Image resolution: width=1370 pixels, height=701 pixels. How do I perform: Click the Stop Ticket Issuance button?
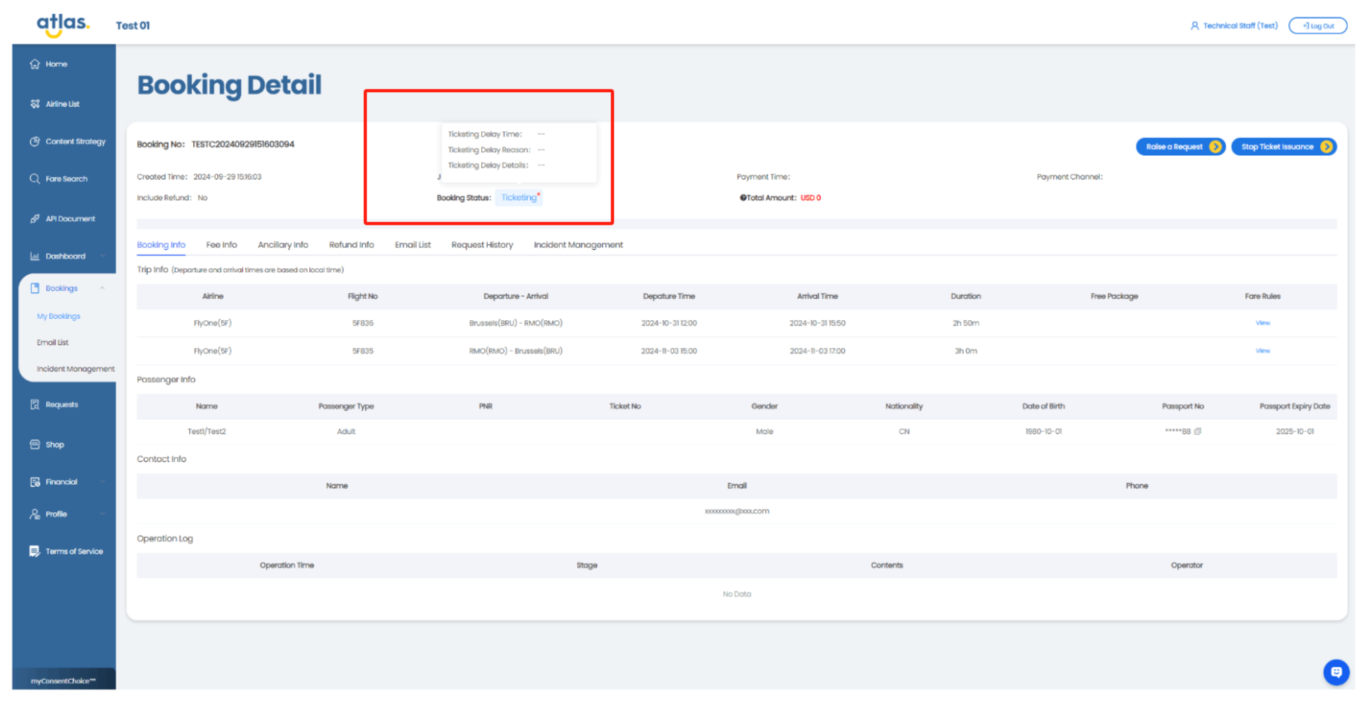point(1283,147)
